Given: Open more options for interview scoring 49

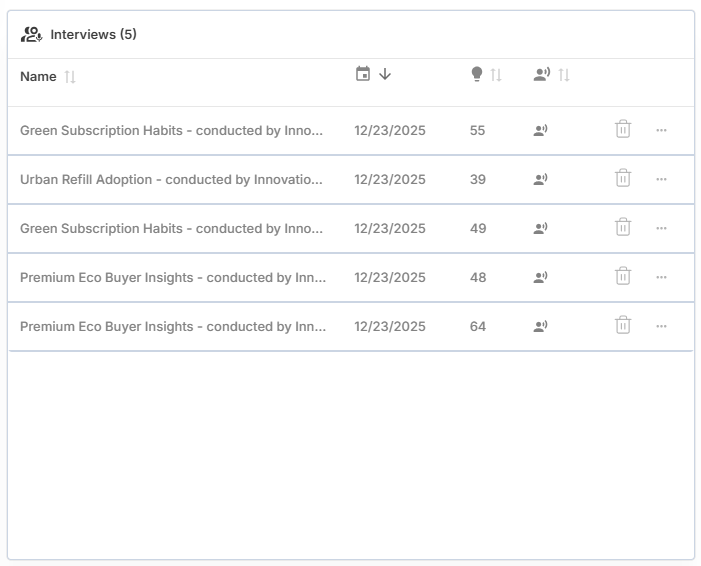Looking at the screenshot, I should click(661, 228).
